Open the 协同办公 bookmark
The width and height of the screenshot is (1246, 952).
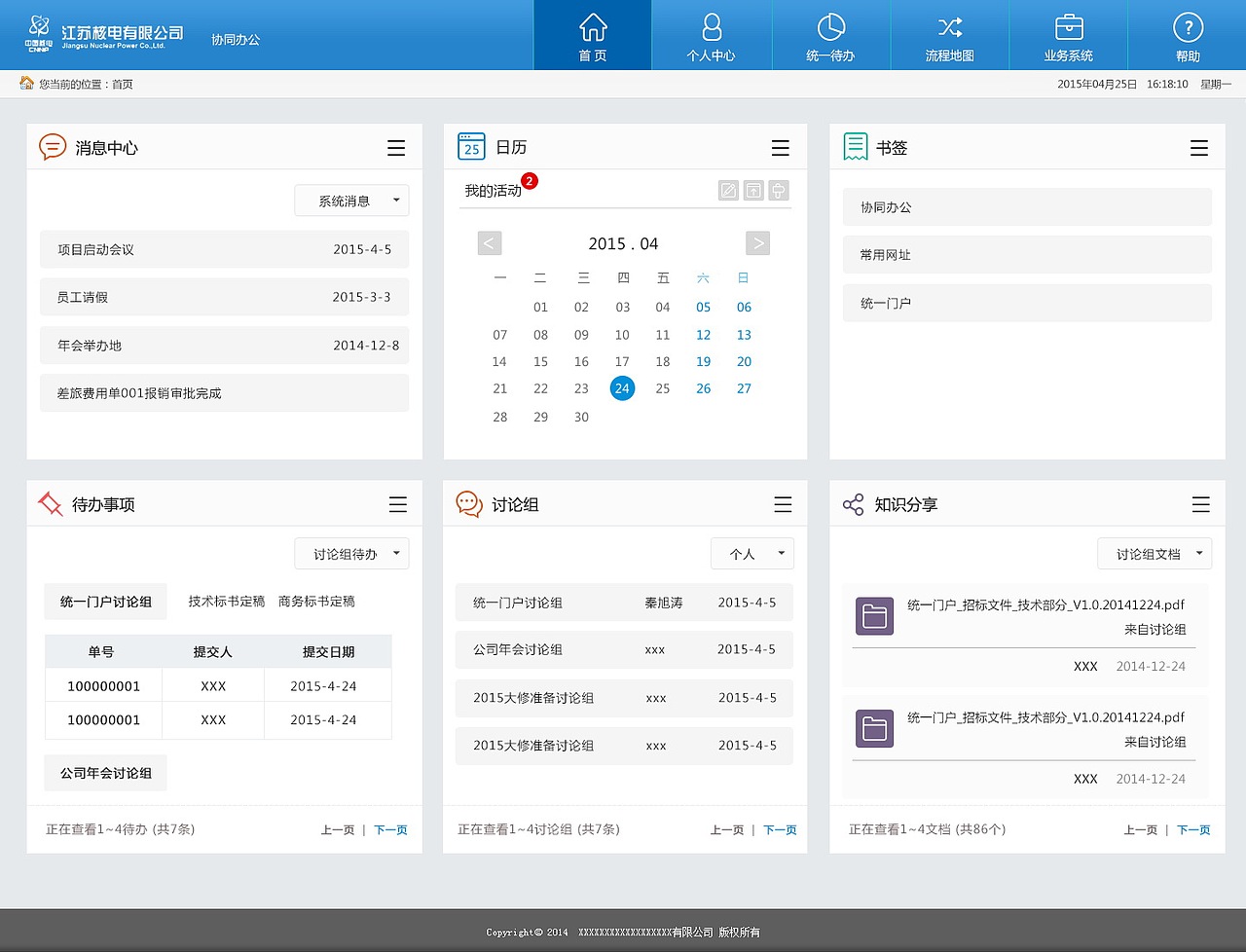click(x=1027, y=207)
